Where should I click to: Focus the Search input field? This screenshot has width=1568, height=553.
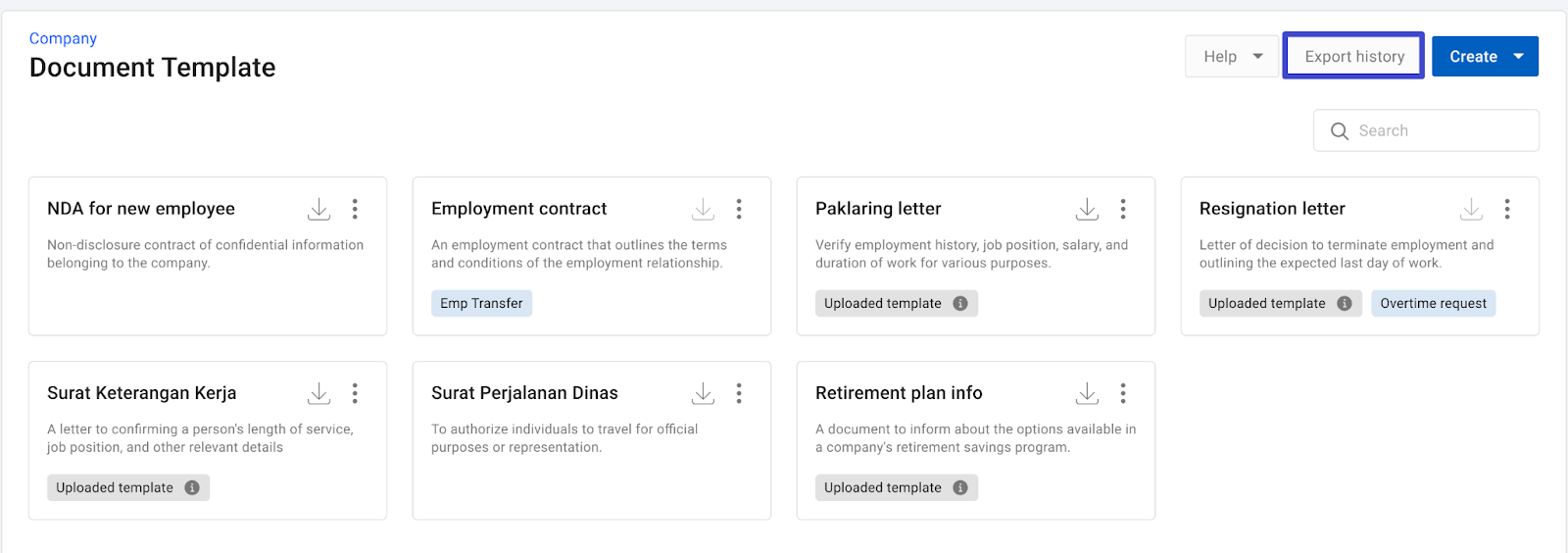1441,130
